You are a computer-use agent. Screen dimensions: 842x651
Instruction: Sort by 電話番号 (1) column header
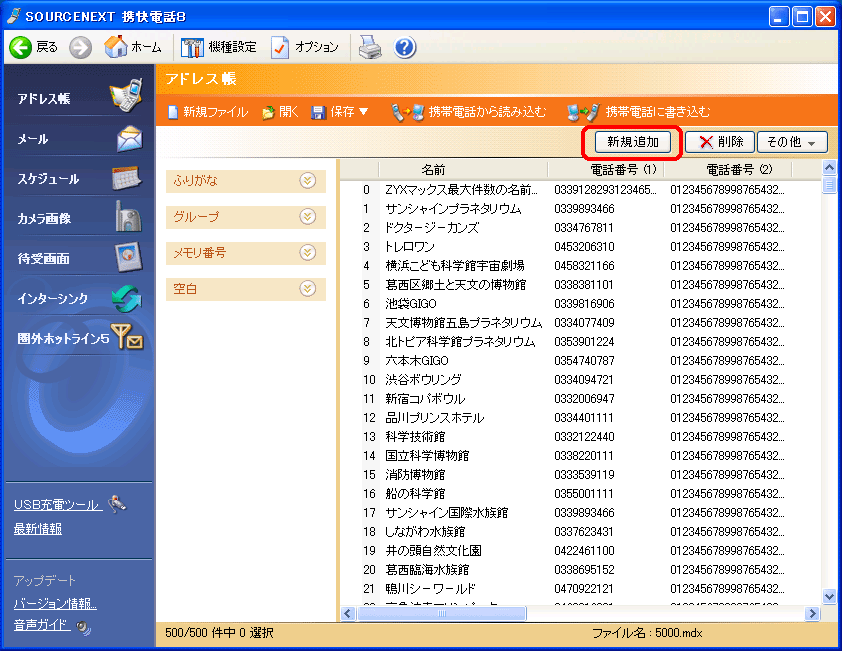[x=606, y=170]
